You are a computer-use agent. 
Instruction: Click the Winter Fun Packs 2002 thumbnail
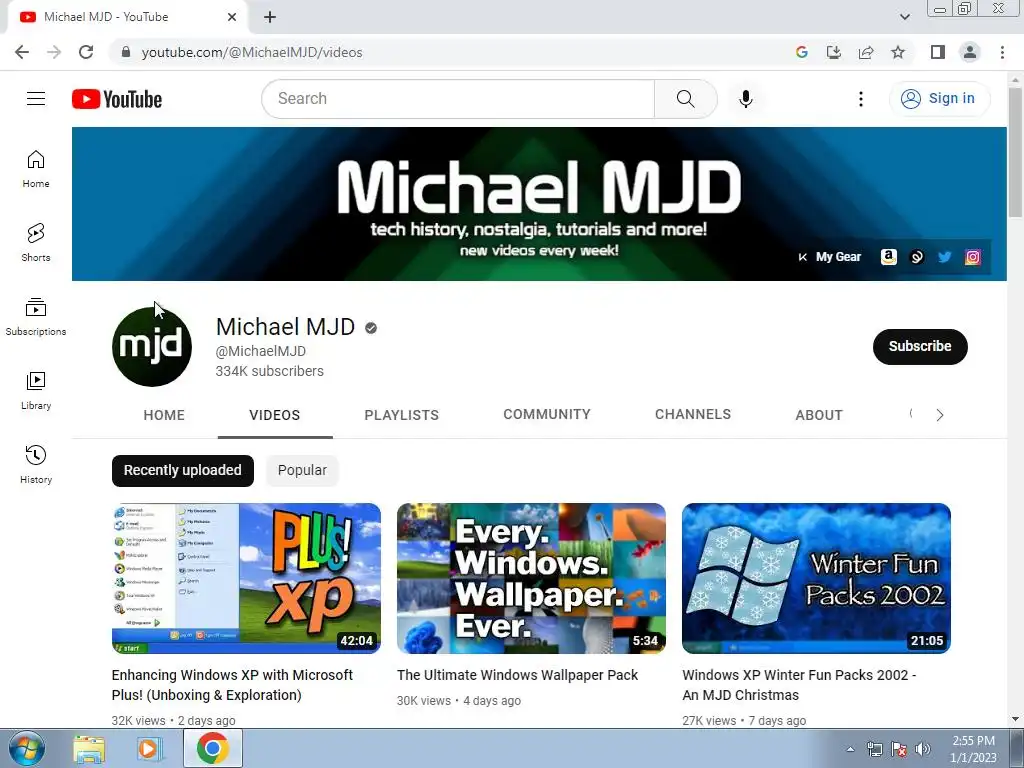click(x=816, y=578)
